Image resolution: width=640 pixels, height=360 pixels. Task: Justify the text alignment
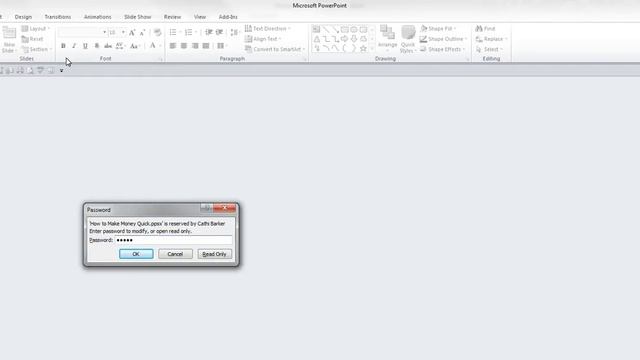pos(206,46)
